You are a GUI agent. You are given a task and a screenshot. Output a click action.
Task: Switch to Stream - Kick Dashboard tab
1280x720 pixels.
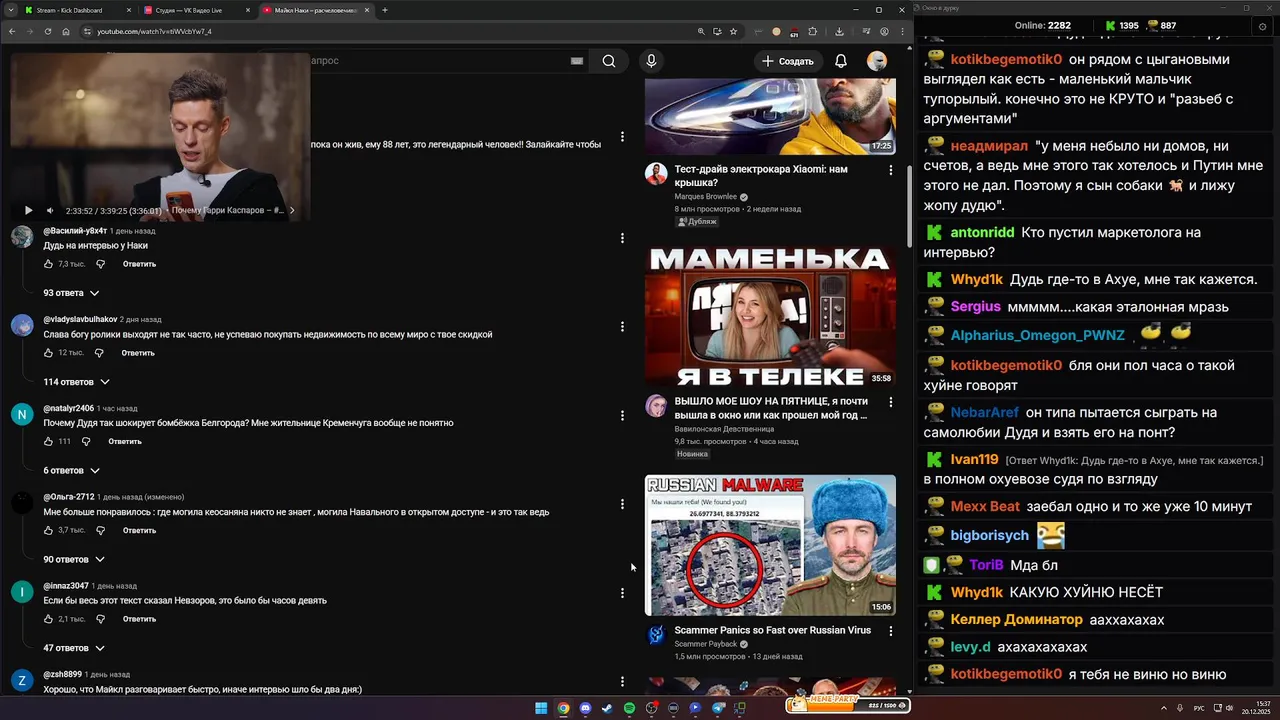pos(78,10)
